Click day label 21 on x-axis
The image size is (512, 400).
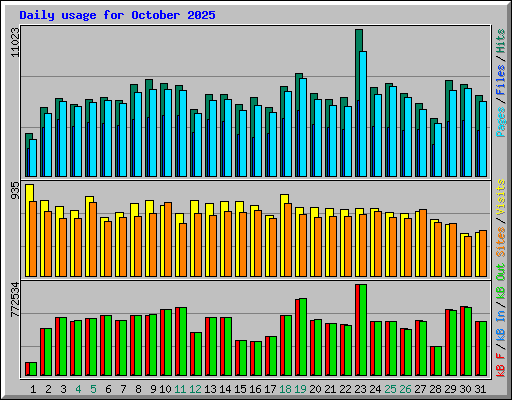330,389
